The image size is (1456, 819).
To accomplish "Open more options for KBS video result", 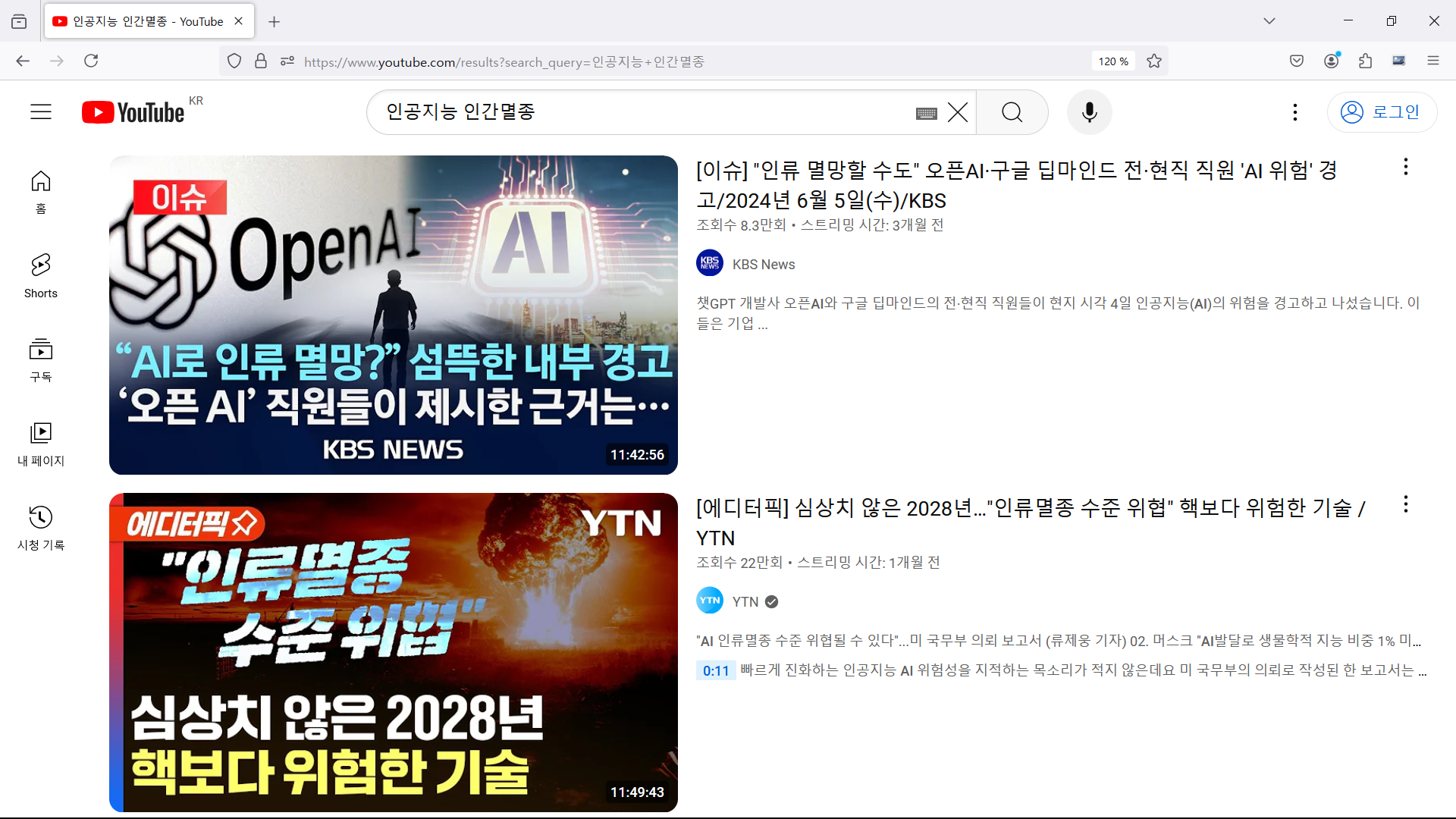I will 1405,167.
